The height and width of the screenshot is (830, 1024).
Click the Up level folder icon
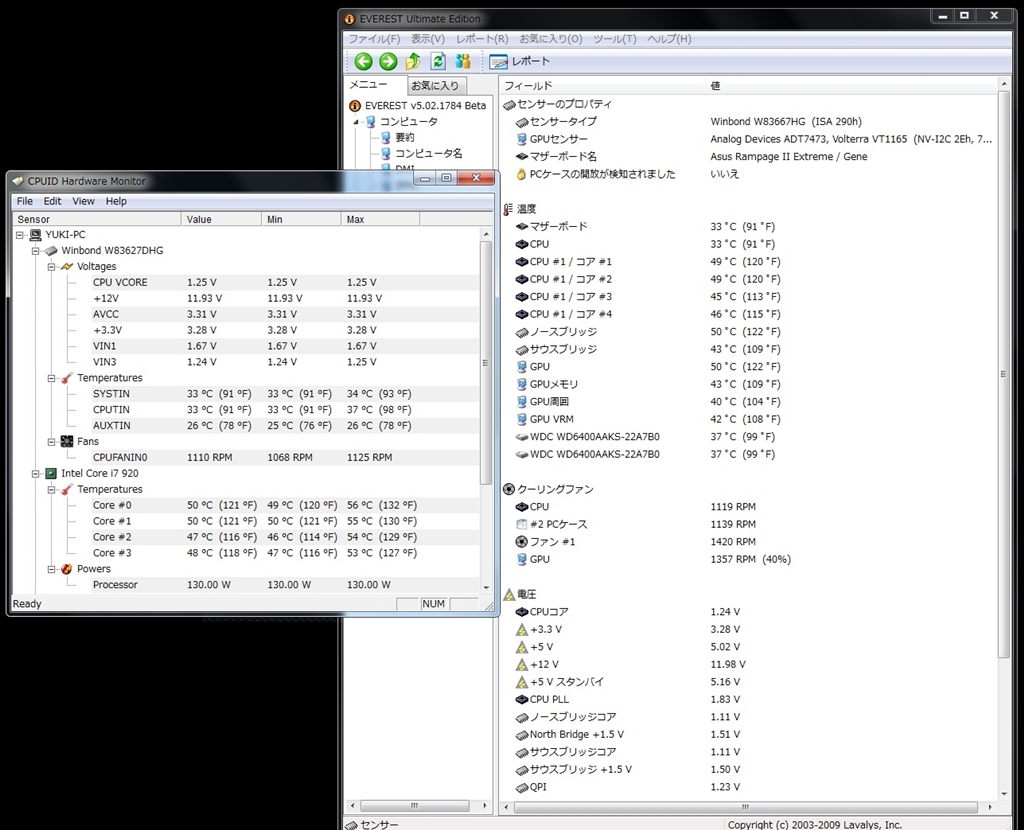pyautogui.click(x=413, y=62)
